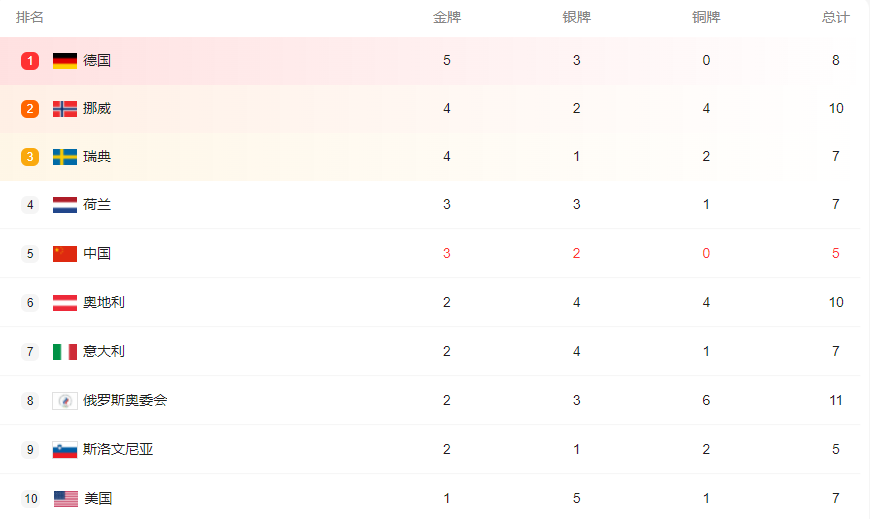Click the Sweden flag icon
This screenshot has width=870, height=519.
(x=65, y=157)
